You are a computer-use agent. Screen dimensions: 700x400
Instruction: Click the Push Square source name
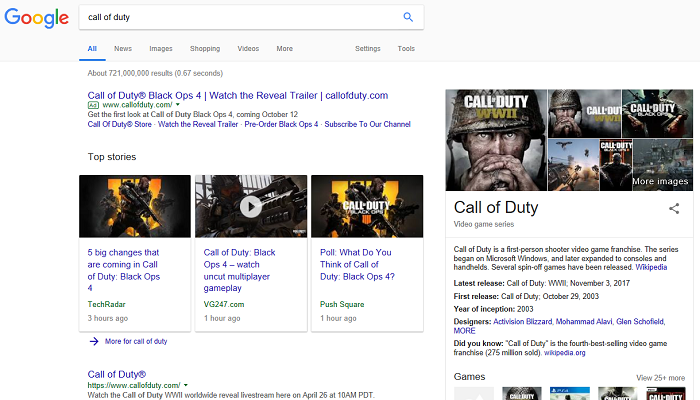click(342, 304)
